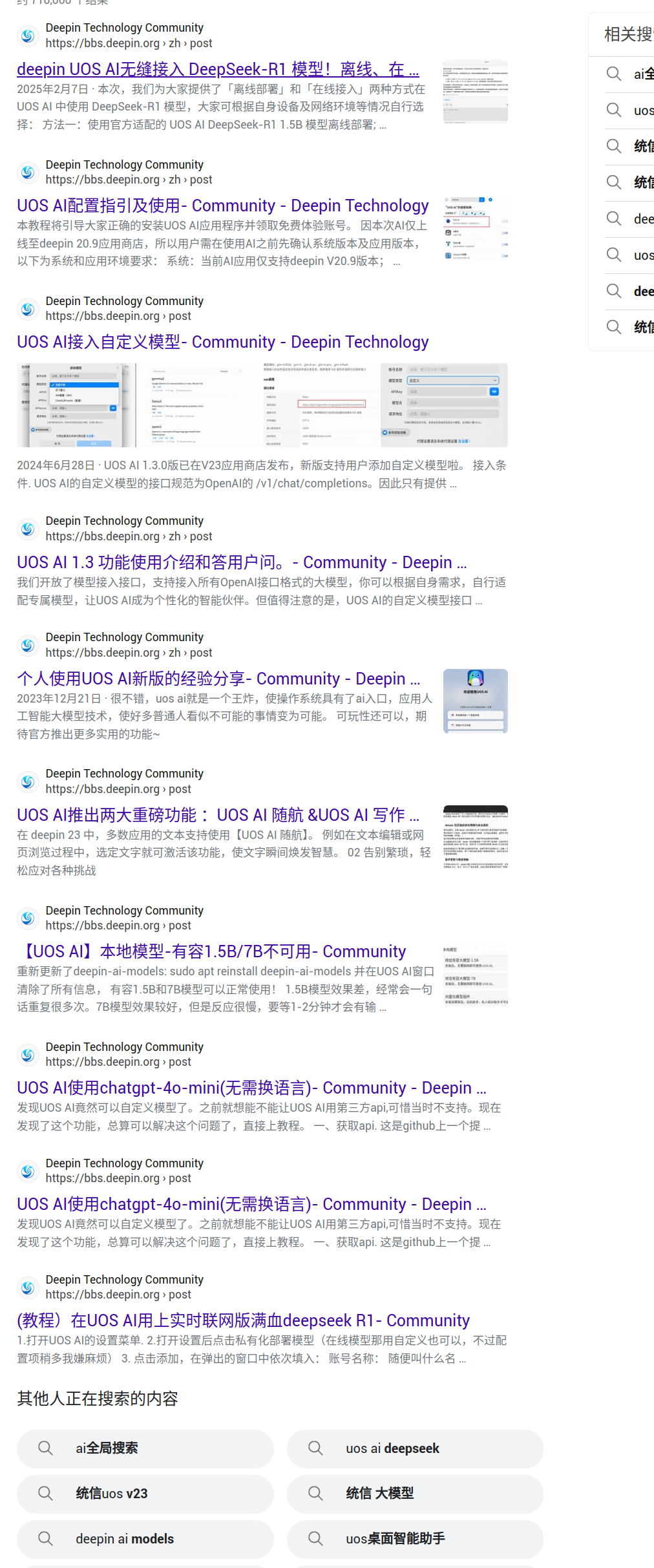Viewport: 654px width, 1568px height.
Task: Open thumbnail beside 个人使用UOS AI新版的经验分享
Action: [x=476, y=701]
